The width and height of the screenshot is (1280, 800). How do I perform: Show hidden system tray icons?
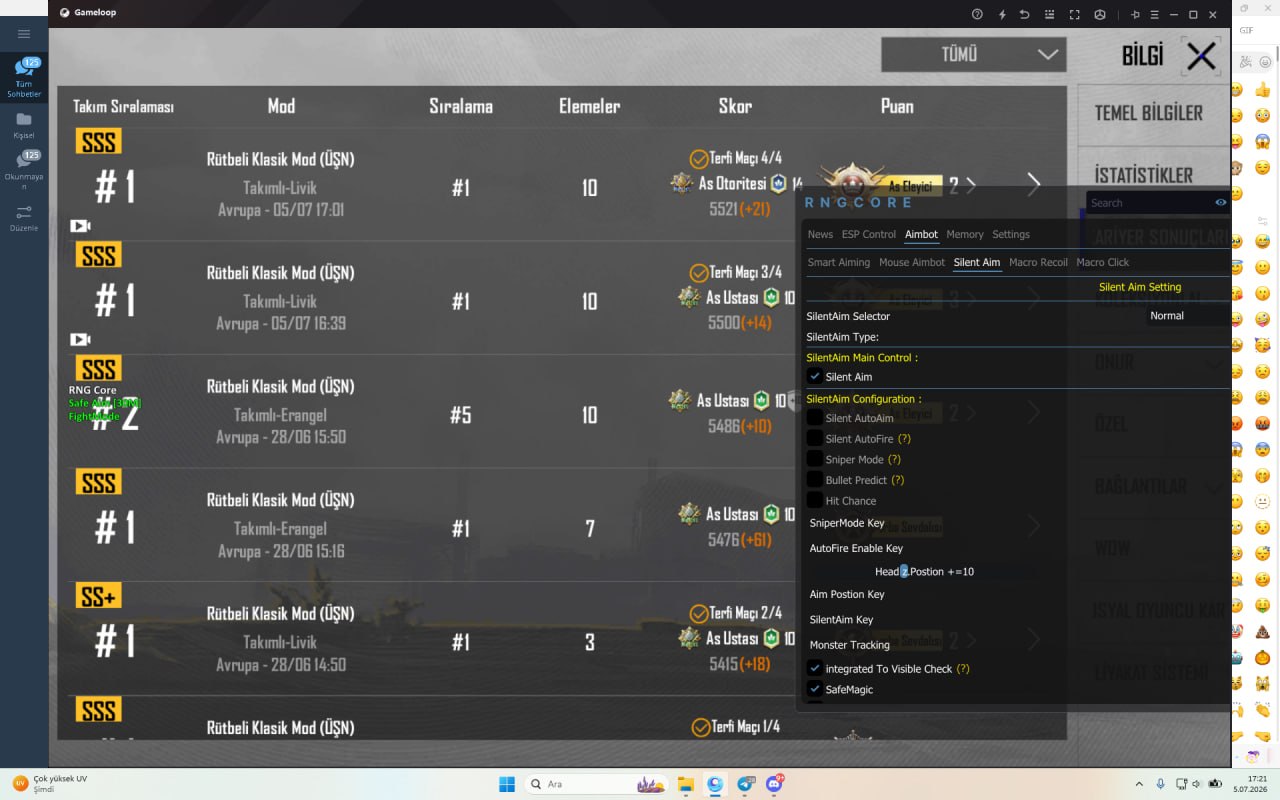tap(1139, 784)
